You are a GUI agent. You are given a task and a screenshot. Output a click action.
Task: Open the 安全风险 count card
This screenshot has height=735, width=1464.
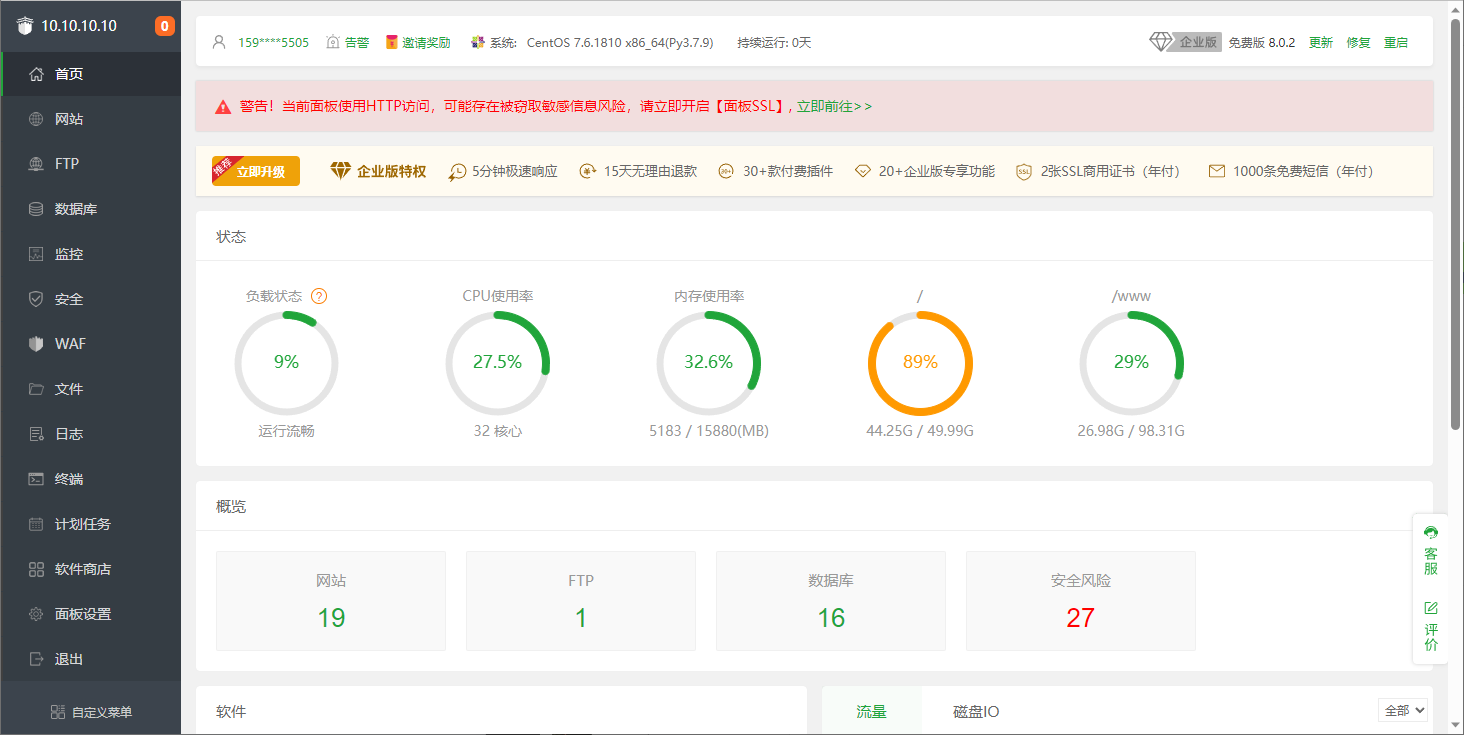[1080, 601]
